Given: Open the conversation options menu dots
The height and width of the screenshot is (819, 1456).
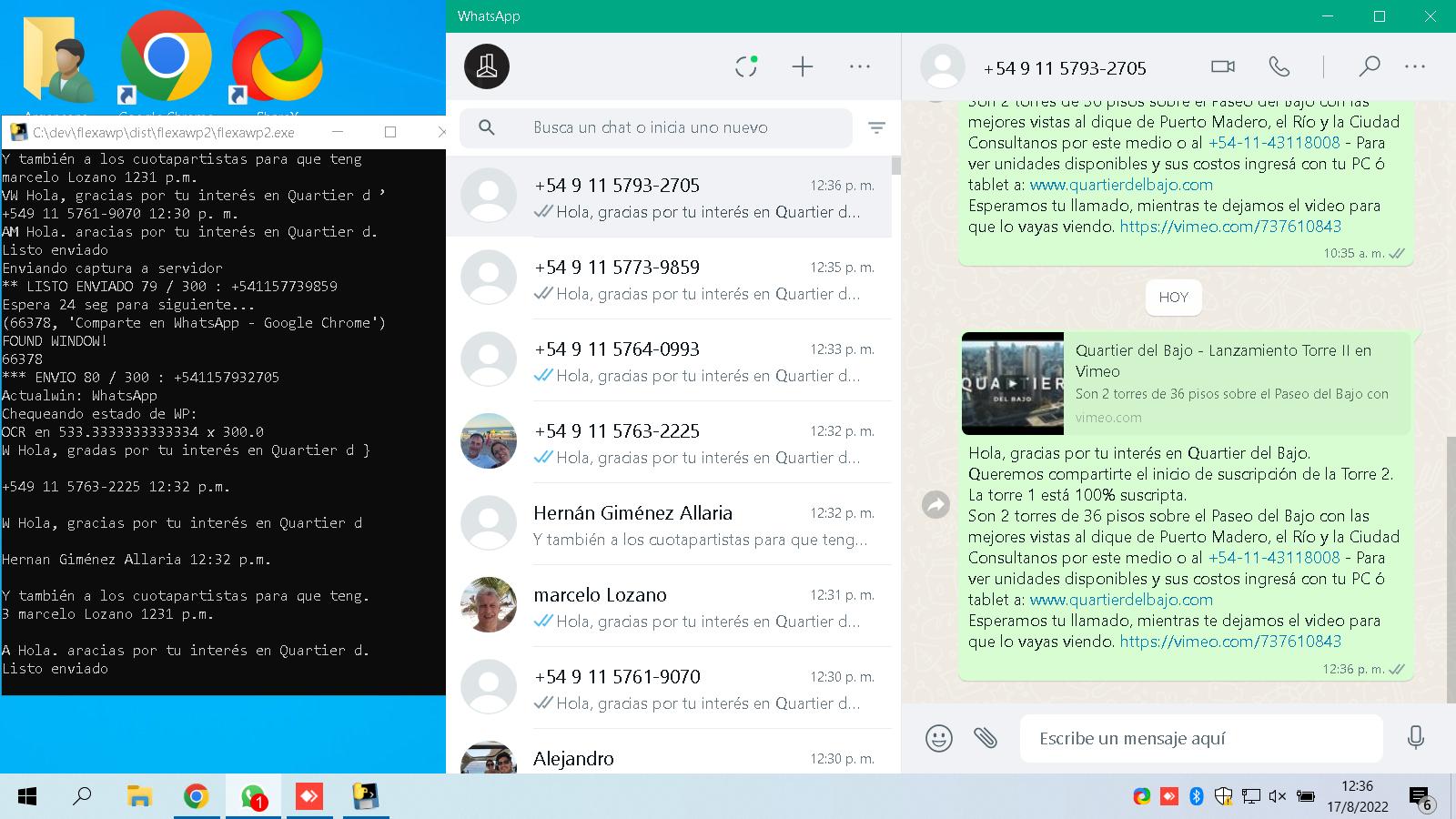Looking at the screenshot, I should click(x=1415, y=66).
